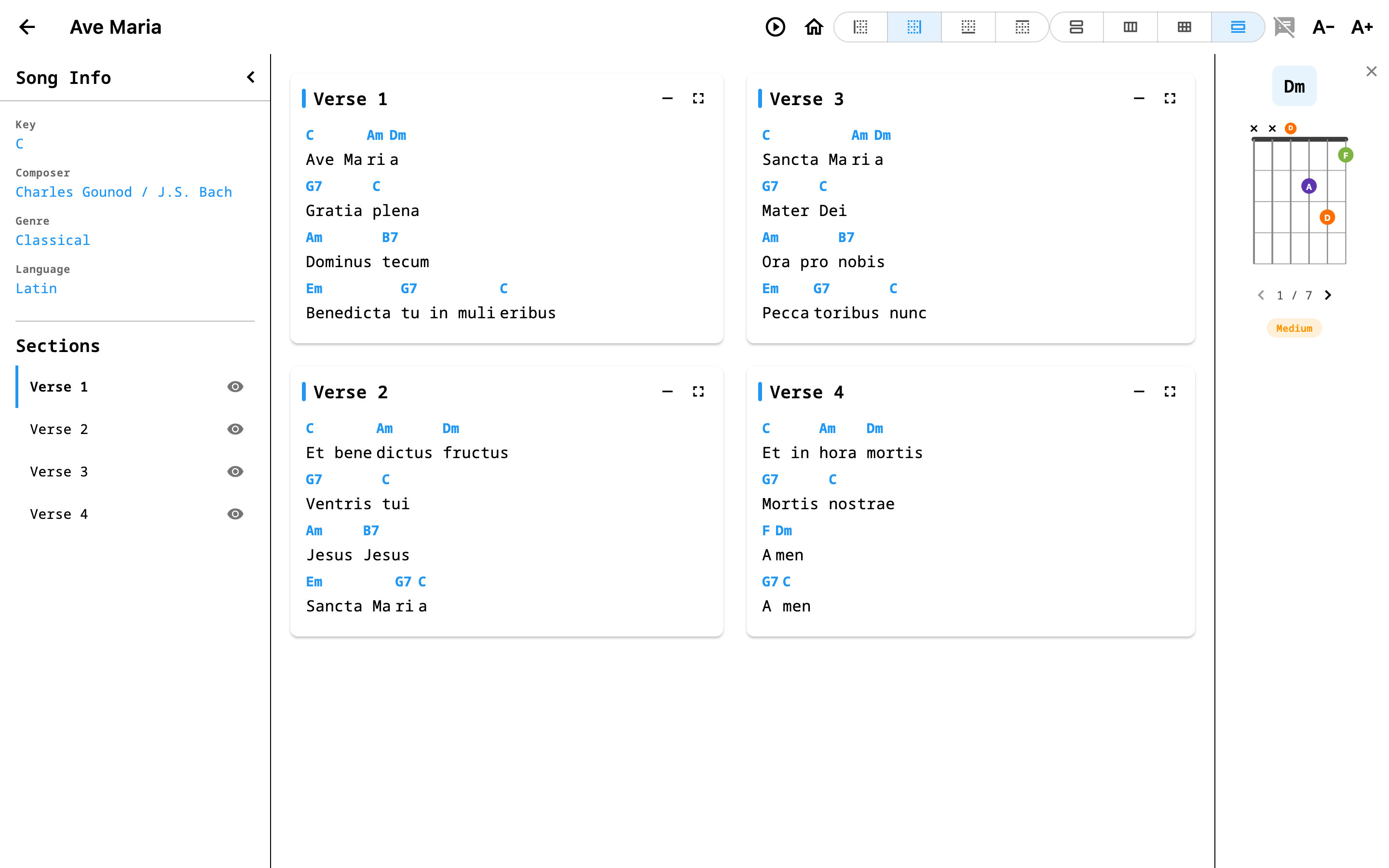Image resolution: width=1389 pixels, height=868 pixels.
Task: Collapse the Song Info sidebar chevron
Action: pyautogui.click(x=251, y=78)
